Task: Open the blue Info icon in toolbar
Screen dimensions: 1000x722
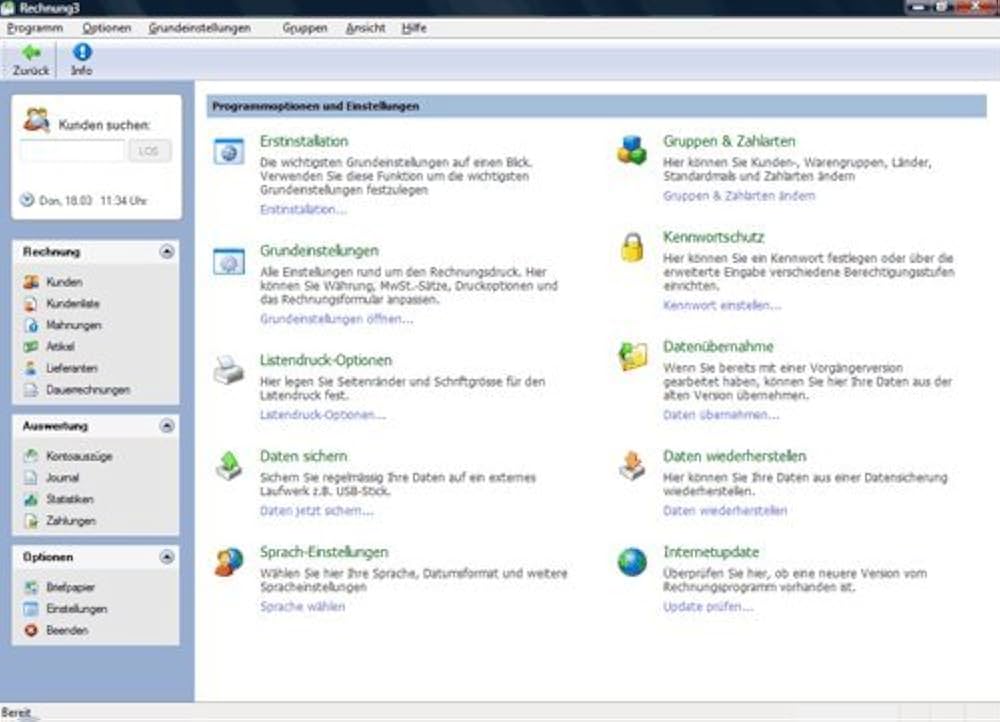Action: 82,52
